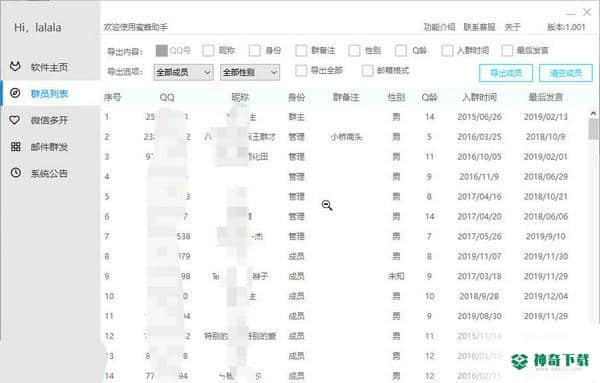Select last-spoke date 2018/06/06
The height and width of the screenshot is (383, 600).
pos(546,216)
